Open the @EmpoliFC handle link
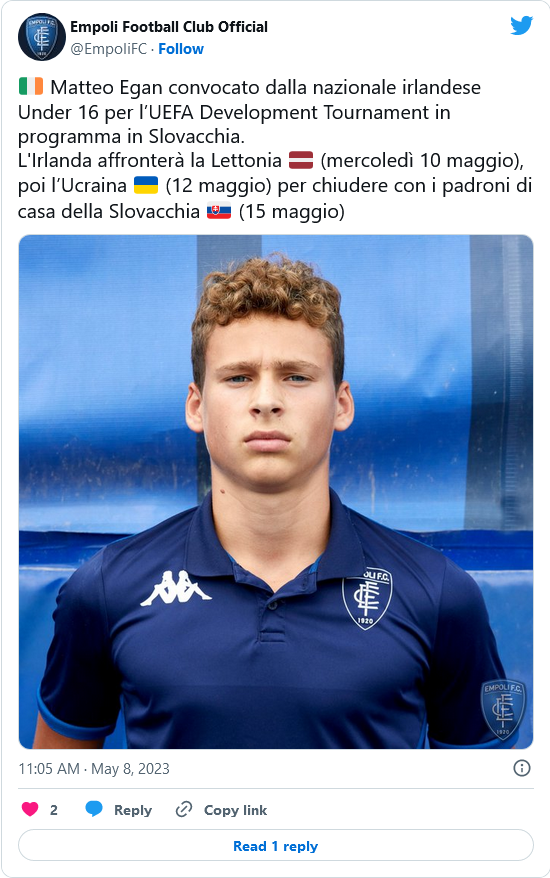Image resolution: width=550 pixels, height=878 pixels. [109, 49]
